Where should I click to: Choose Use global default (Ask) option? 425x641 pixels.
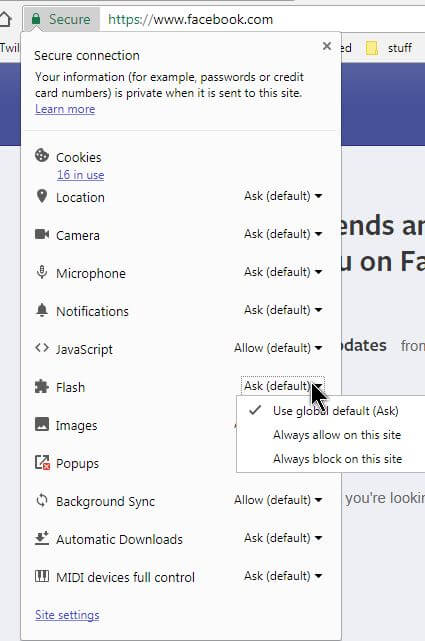tap(336, 410)
